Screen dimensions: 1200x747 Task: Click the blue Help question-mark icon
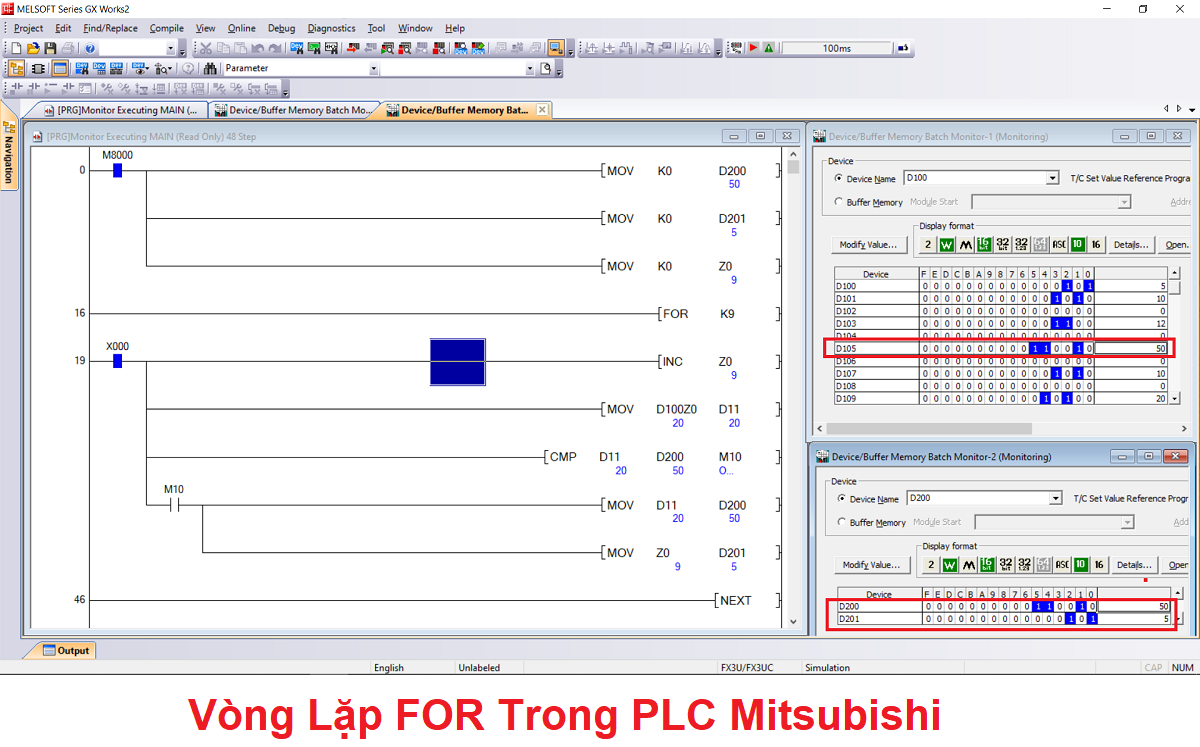[90, 48]
